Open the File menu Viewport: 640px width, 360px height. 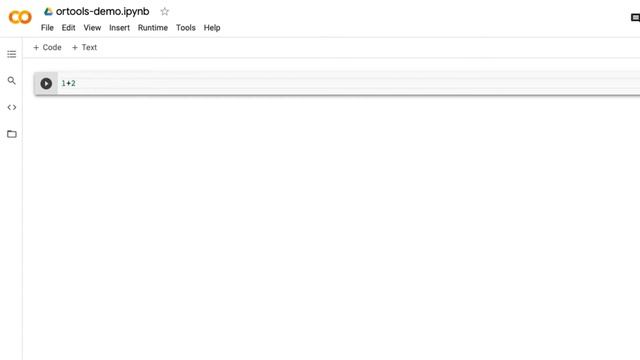tap(47, 28)
